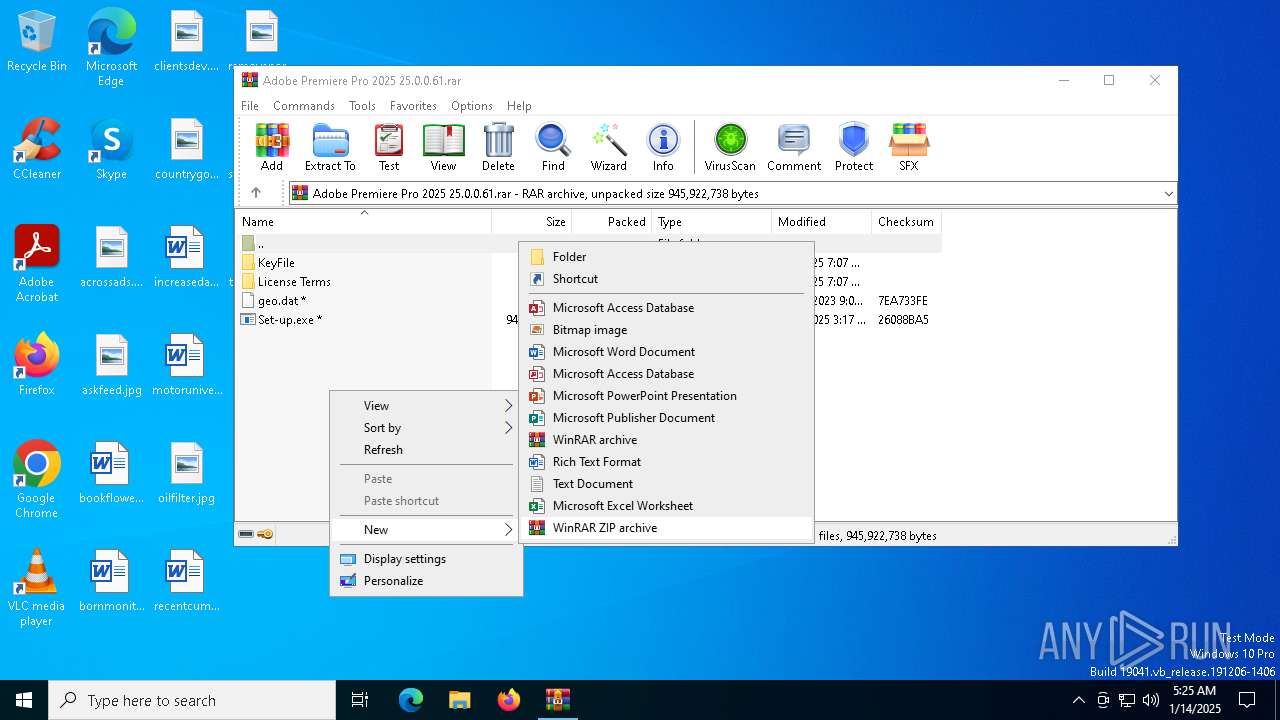Viewport: 1280px width, 720px height.
Task: Sort by Name column header
Action: (x=364, y=221)
